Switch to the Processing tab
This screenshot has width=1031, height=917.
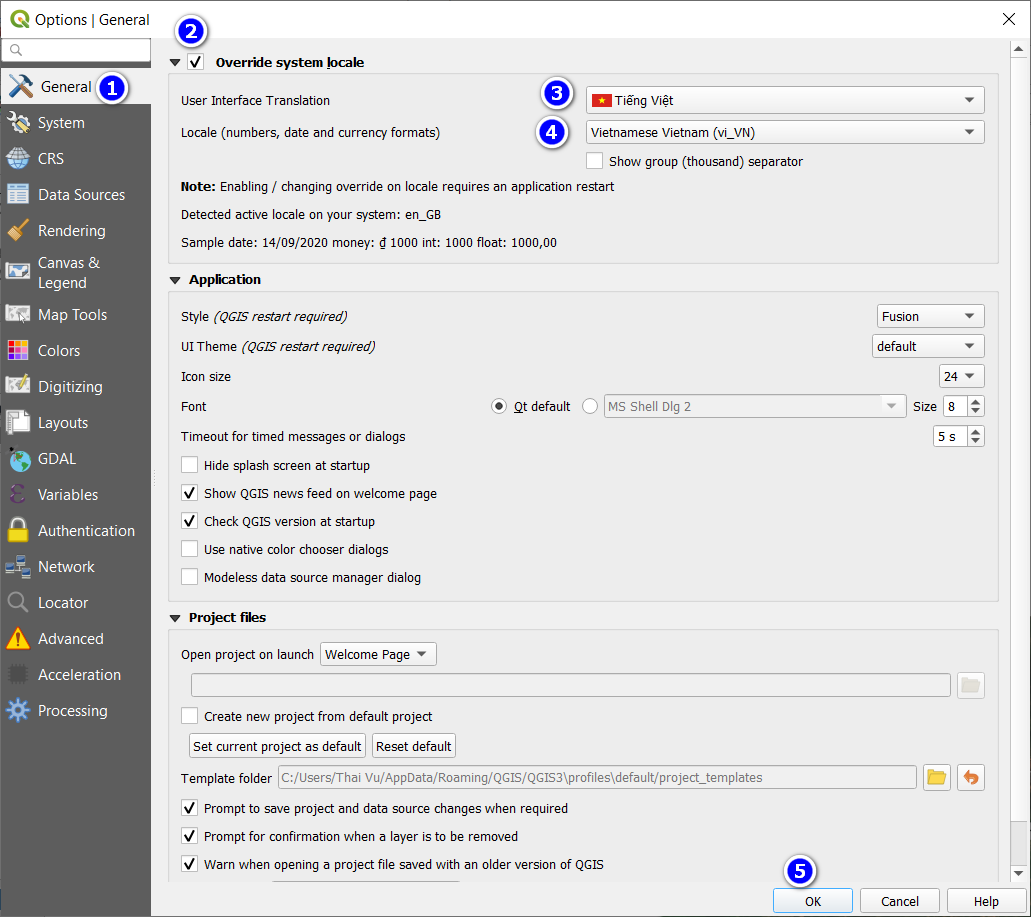pyautogui.click(x=76, y=710)
